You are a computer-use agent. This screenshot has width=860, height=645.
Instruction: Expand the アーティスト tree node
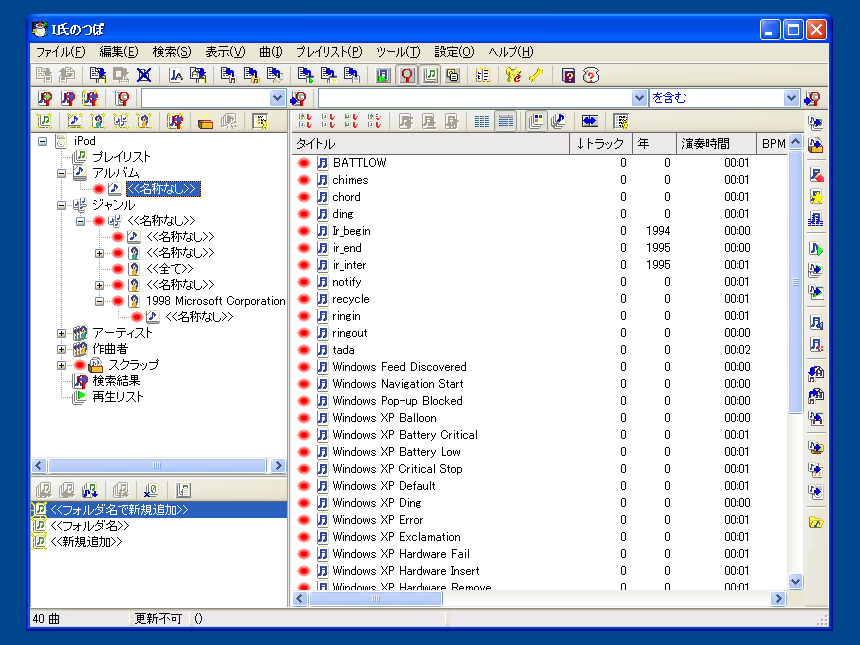pyautogui.click(x=61, y=333)
